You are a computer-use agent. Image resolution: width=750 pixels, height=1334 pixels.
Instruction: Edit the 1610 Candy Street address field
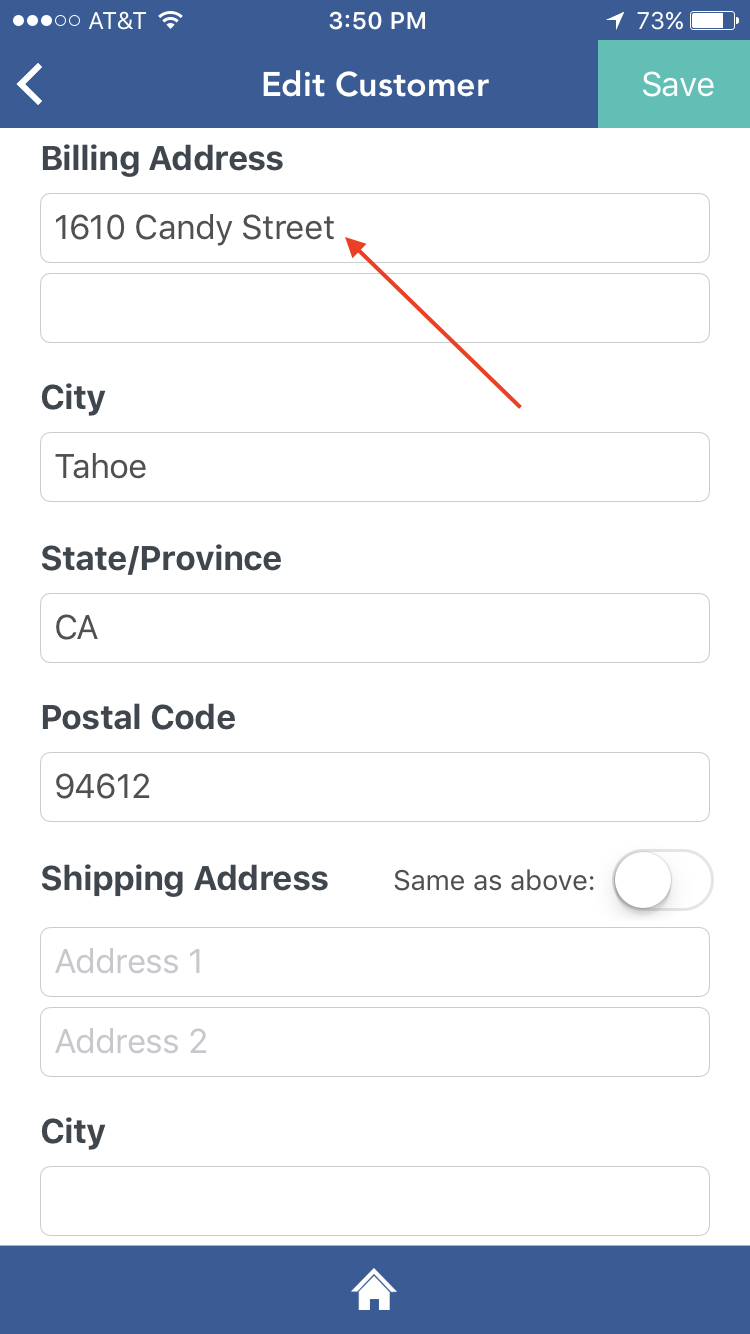pyautogui.click(x=374, y=228)
